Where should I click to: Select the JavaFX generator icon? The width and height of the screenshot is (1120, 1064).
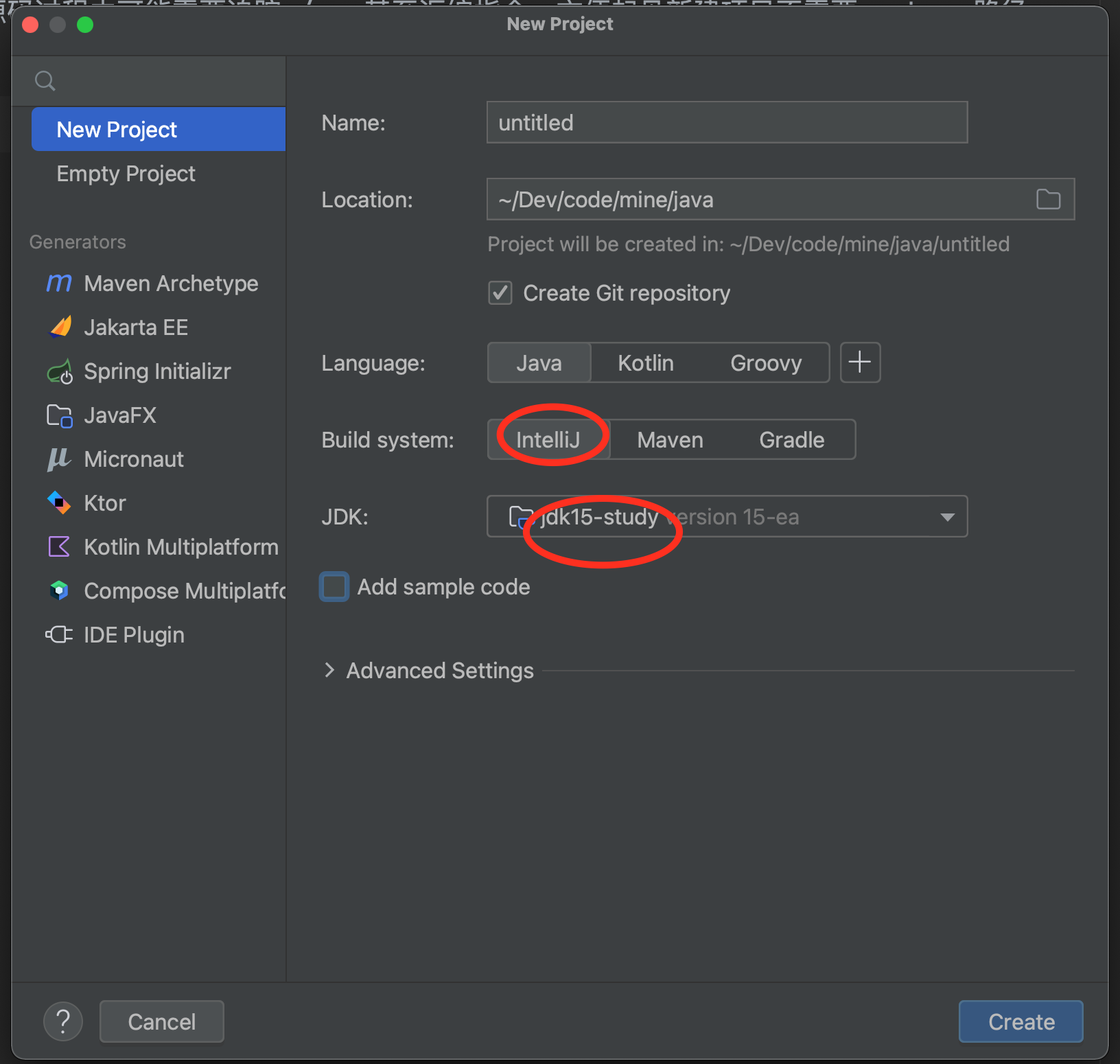60,415
